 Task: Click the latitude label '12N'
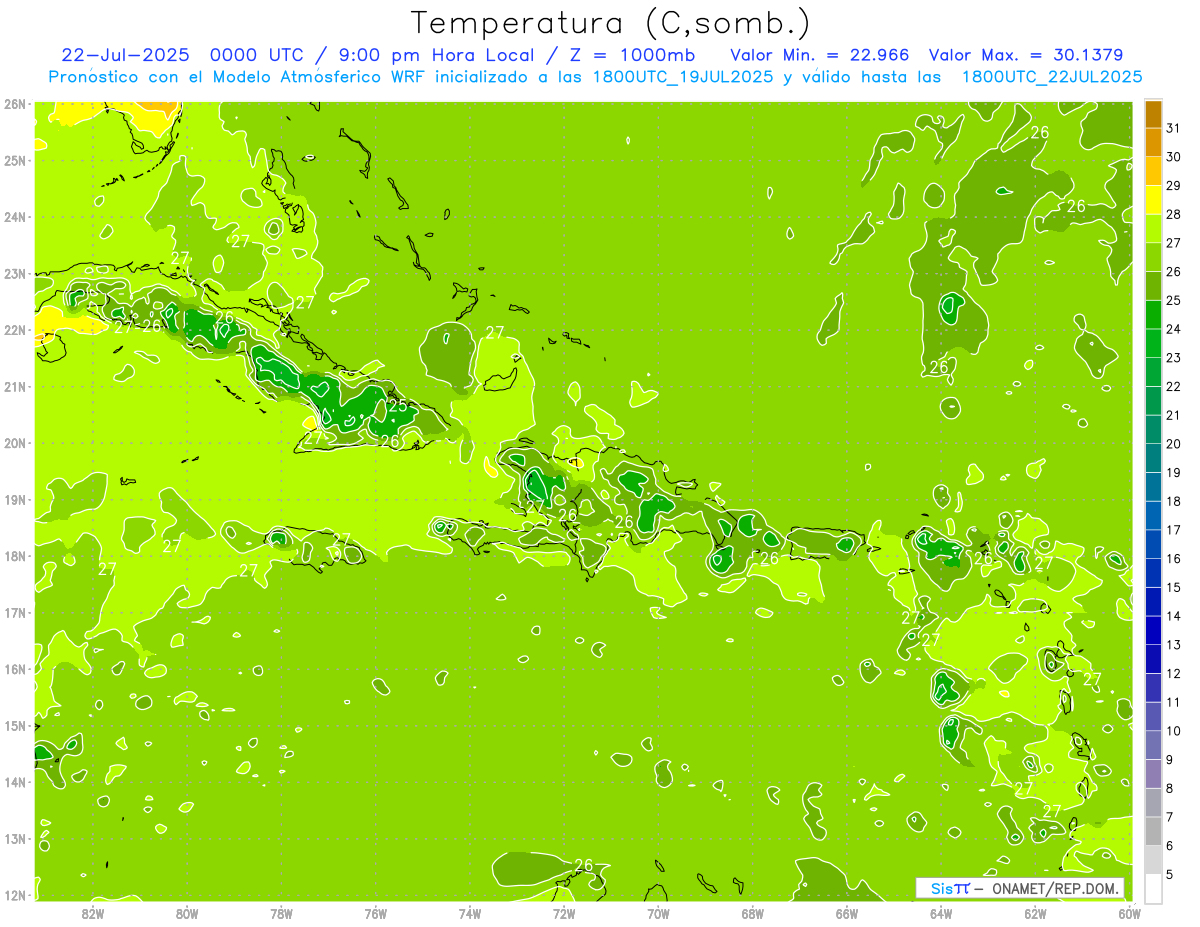(15, 894)
